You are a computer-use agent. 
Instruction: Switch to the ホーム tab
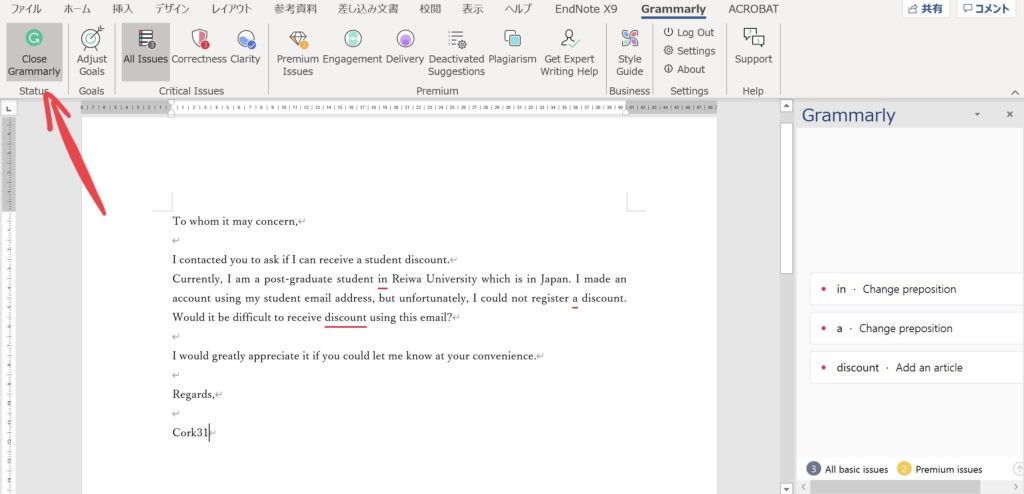[78, 8]
